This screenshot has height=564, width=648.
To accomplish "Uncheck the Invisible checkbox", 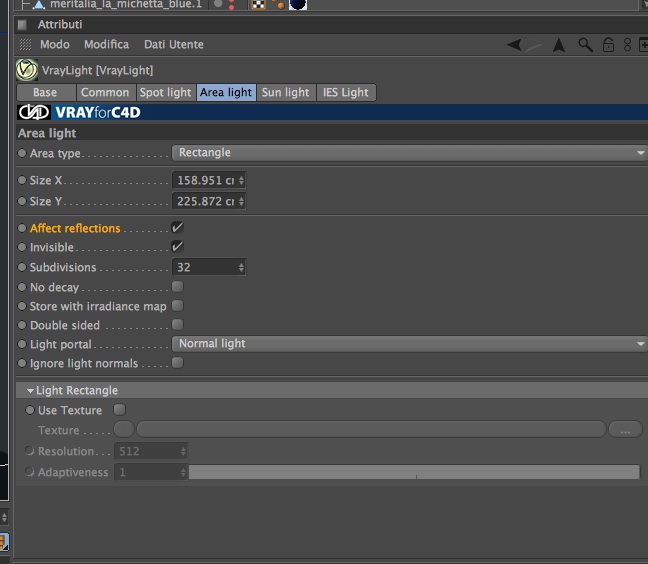I will tap(177, 247).
